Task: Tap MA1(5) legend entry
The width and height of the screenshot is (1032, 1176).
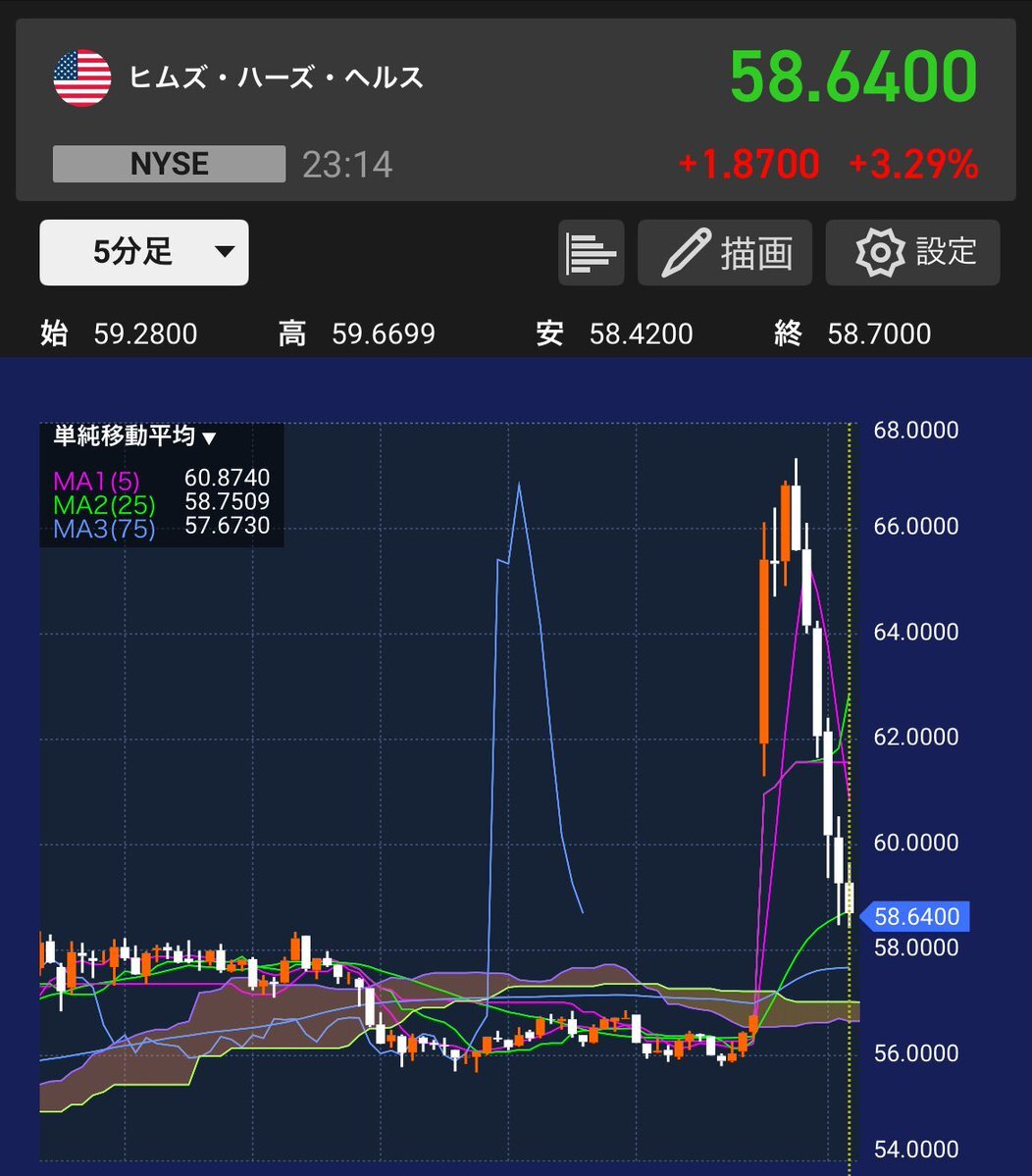Action: point(97,481)
